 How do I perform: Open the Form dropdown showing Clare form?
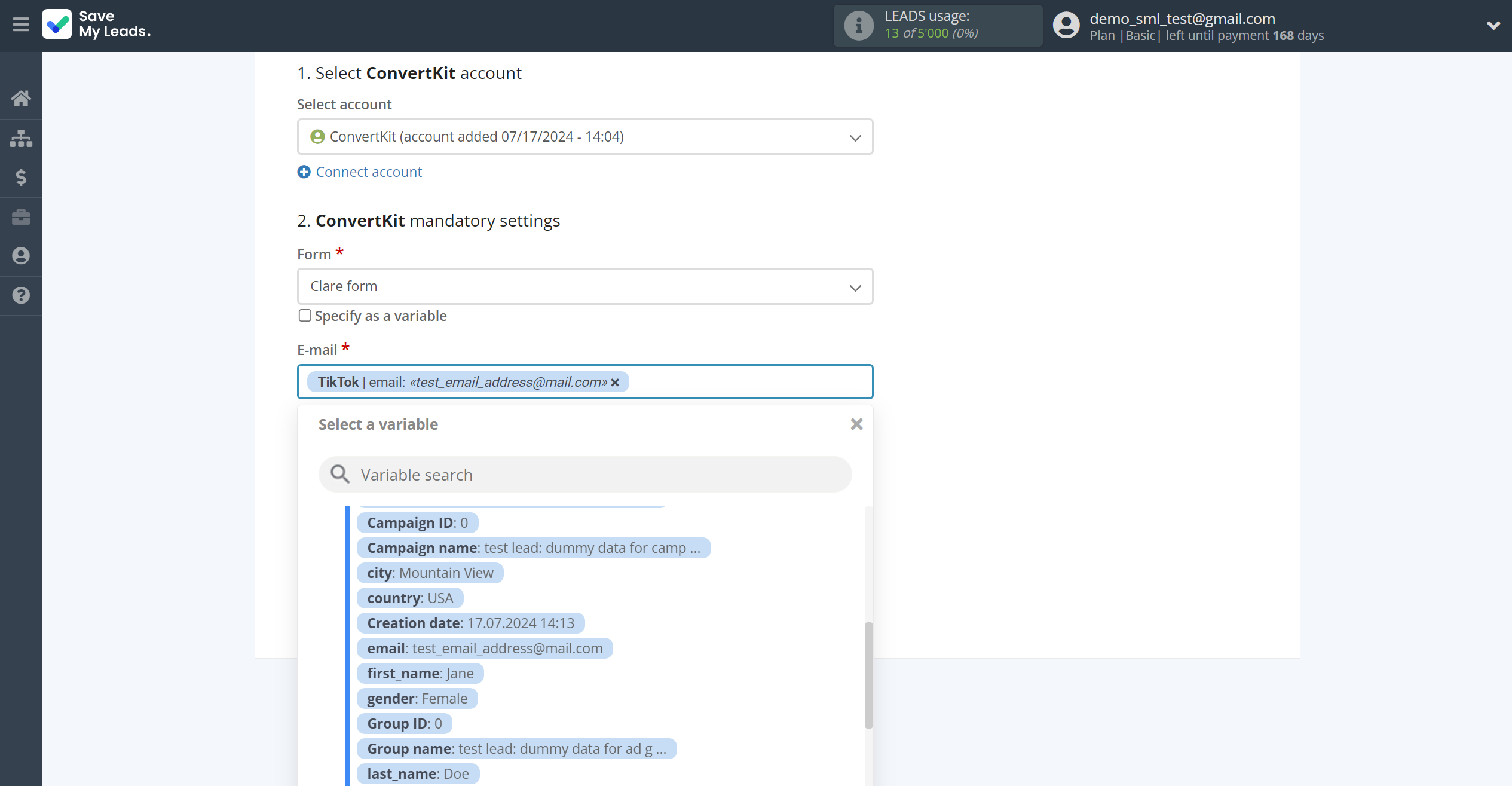(x=585, y=286)
